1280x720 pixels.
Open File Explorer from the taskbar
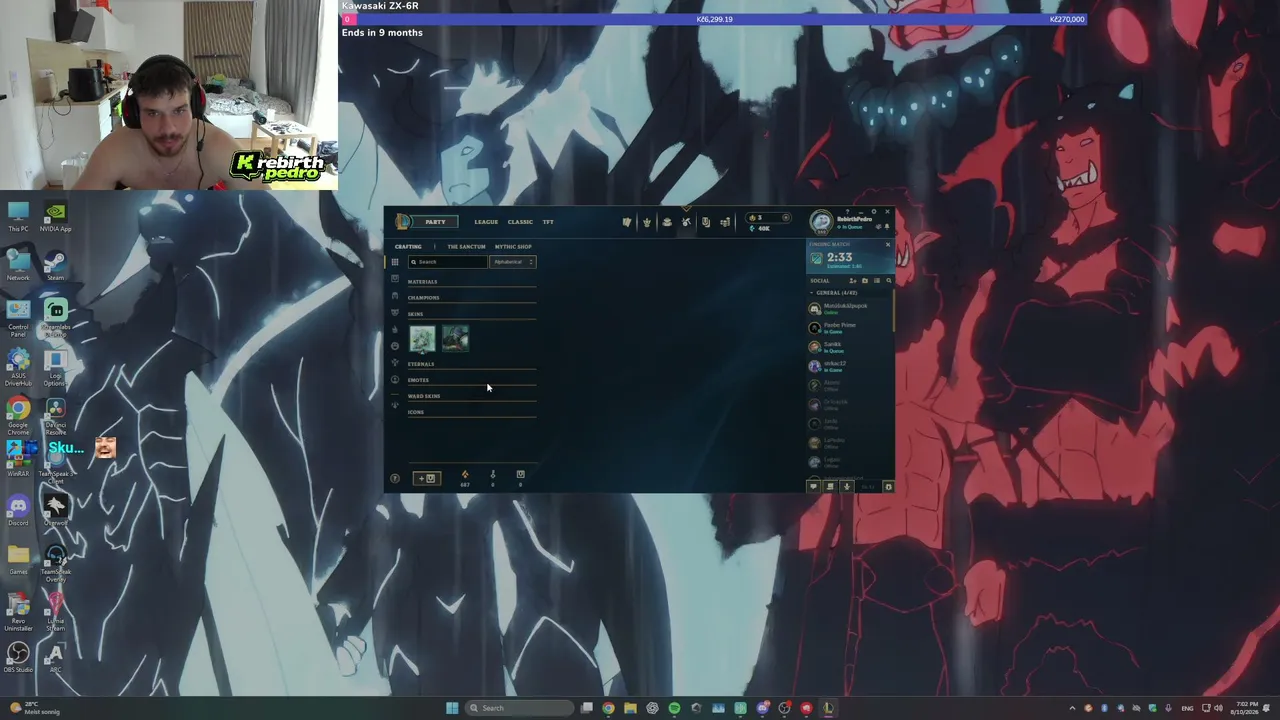point(630,708)
